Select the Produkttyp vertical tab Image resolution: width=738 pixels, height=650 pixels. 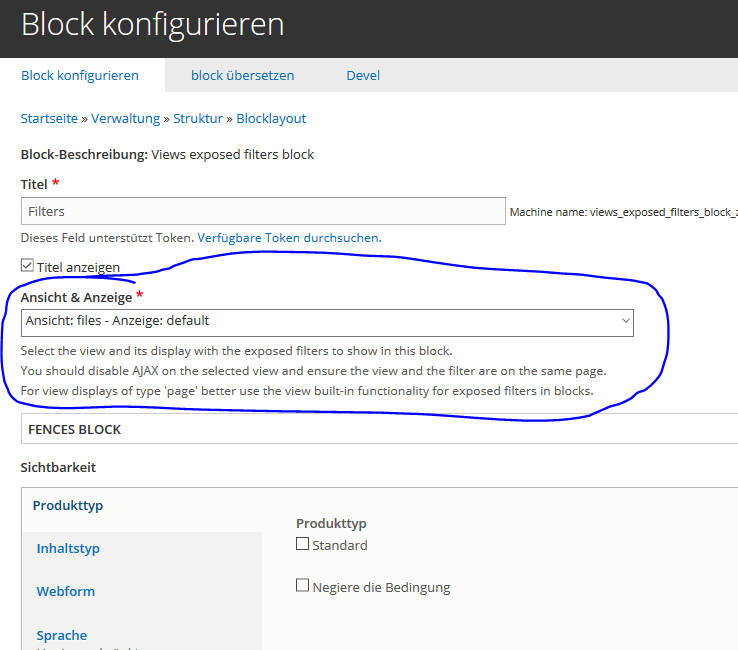click(x=68, y=505)
